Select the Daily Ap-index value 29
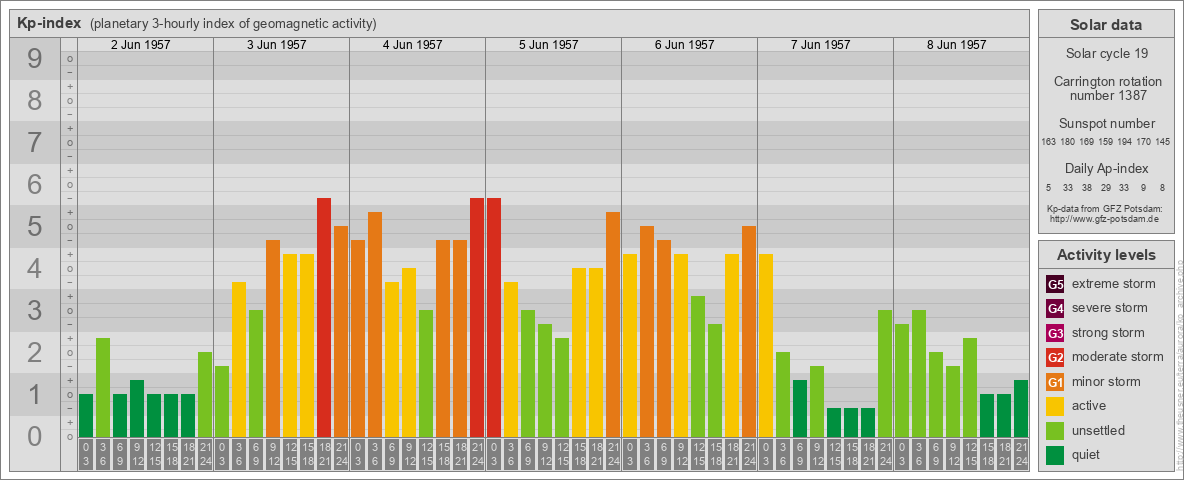The height and width of the screenshot is (480, 1184). pyautogui.click(x=1105, y=187)
